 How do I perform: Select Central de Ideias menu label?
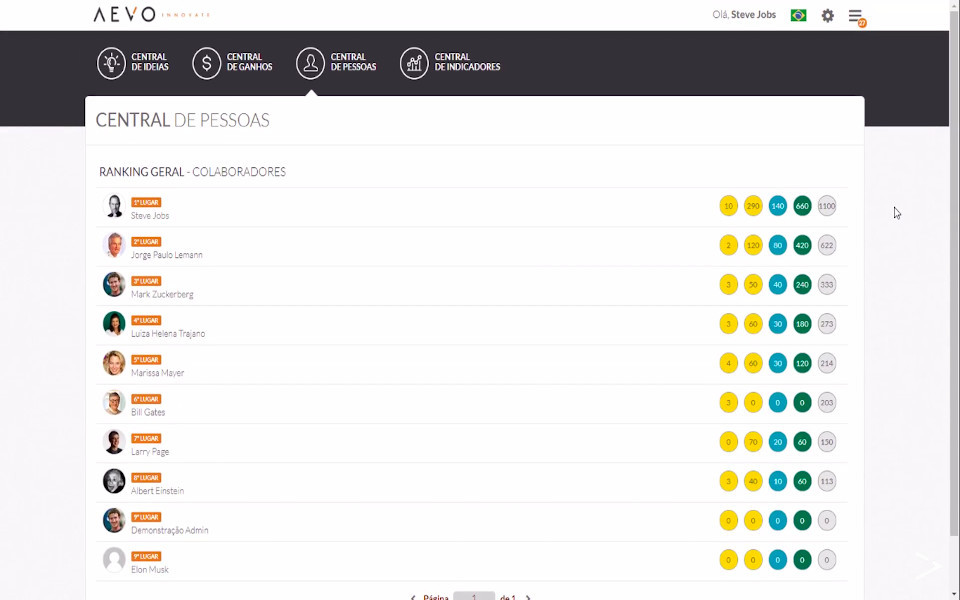coord(150,62)
